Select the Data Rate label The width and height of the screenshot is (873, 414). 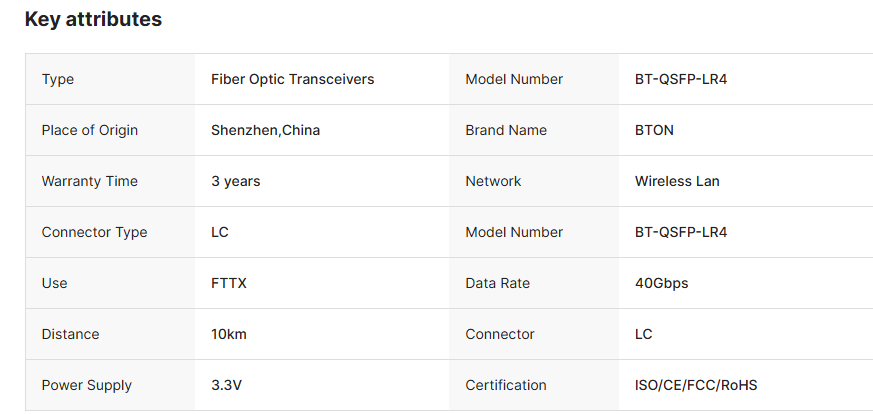pos(498,283)
